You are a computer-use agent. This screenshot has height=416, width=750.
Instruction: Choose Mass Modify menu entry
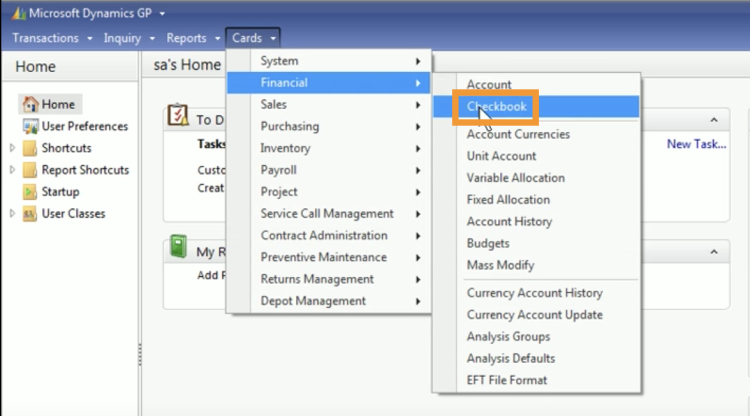click(x=536, y=265)
